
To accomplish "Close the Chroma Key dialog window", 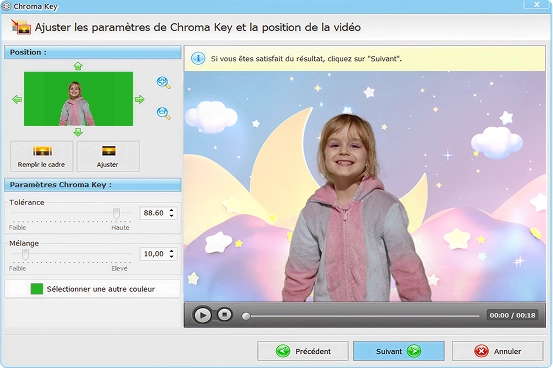I will click(536, 4).
